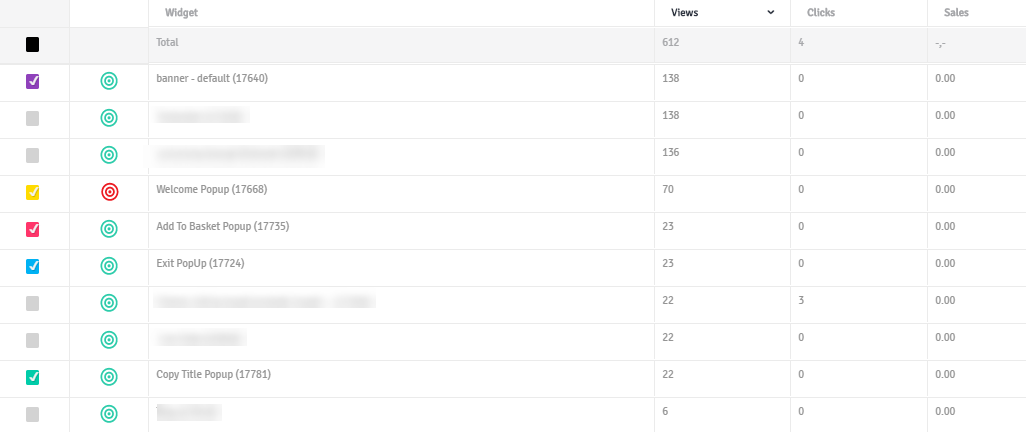Uncheck the blue Exit PopUp checkbox
The image size is (1026, 432).
click(x=32, y=266)
